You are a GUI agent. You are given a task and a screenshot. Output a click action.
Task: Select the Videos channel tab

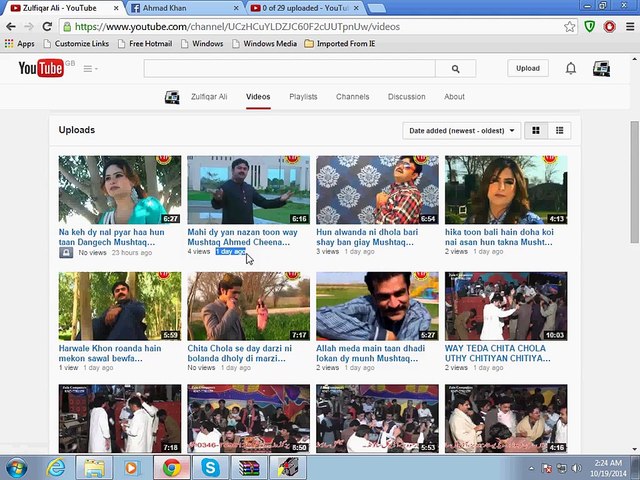pos(258,97)
